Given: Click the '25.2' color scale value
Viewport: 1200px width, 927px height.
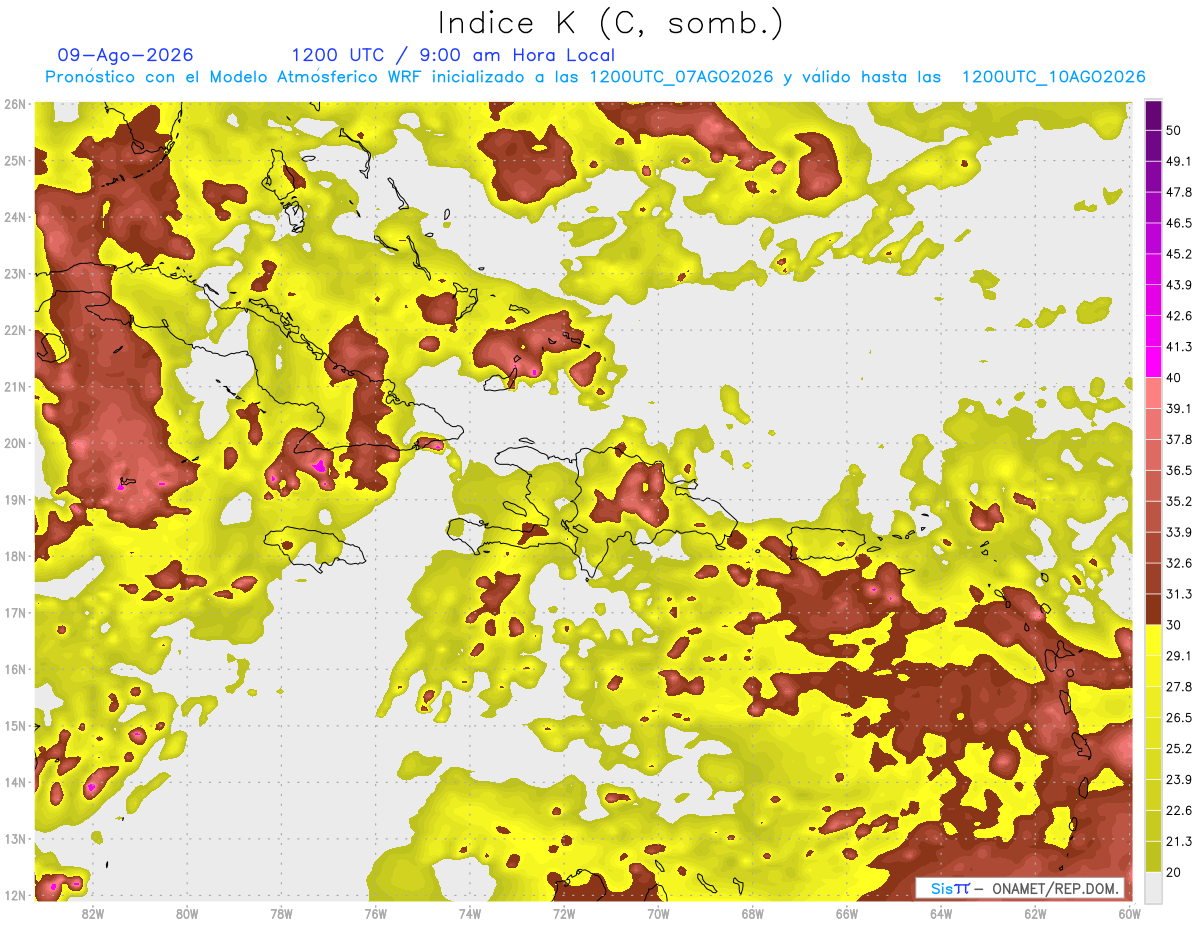Looking at the screenshot, I should 1179,748.
